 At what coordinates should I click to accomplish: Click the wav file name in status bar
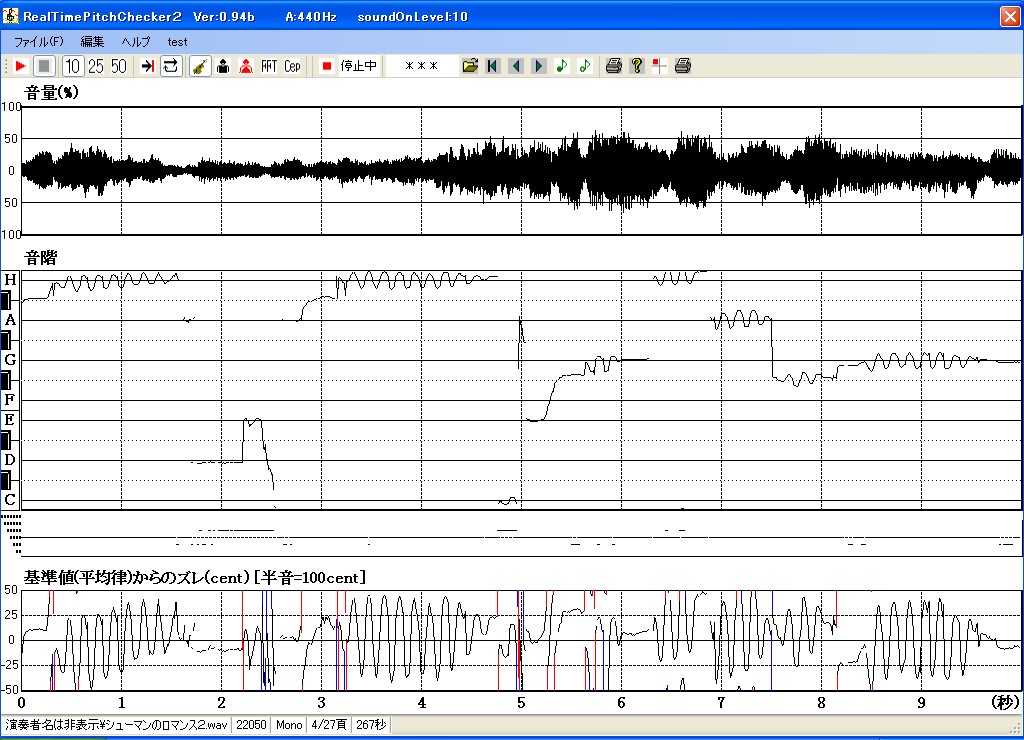117,725
